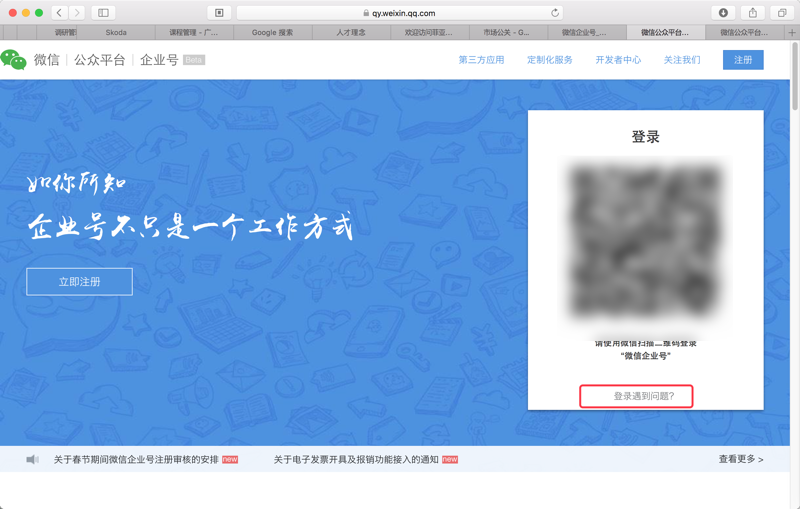Open the 关注我们 link
Screen dimensions: 800x509
click(682, 60)
